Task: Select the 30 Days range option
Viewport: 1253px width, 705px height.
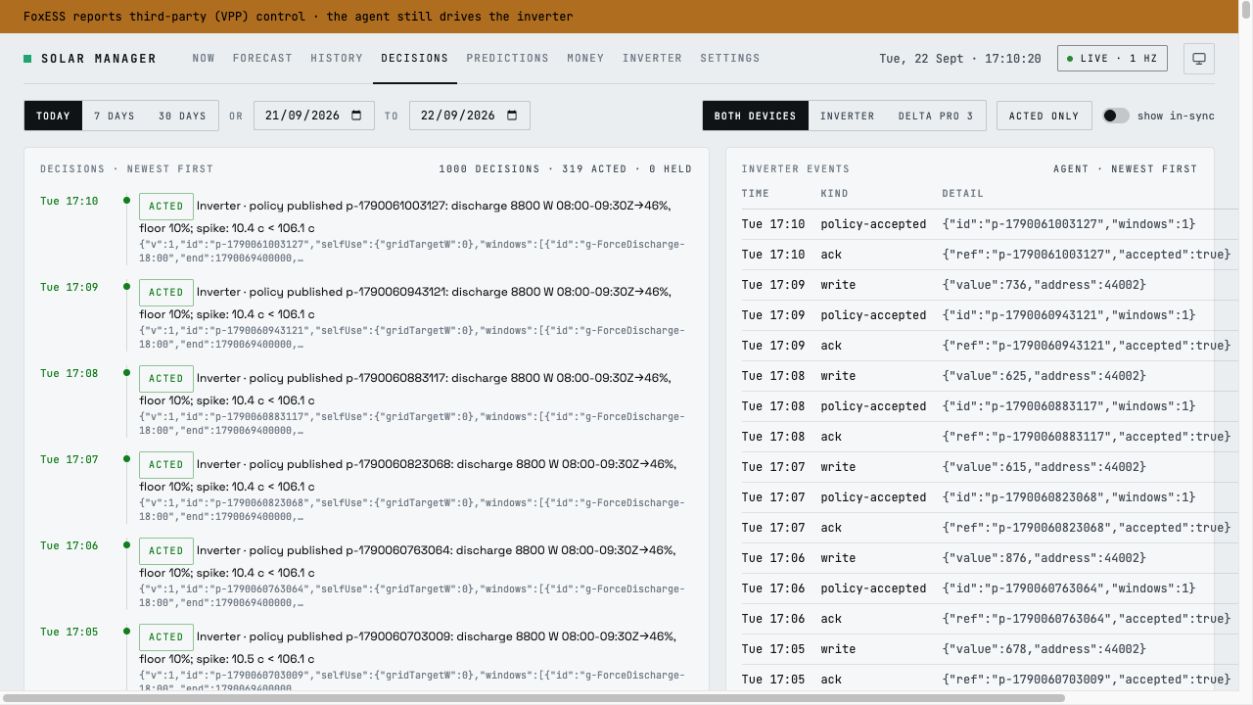Action: (182, 116)
